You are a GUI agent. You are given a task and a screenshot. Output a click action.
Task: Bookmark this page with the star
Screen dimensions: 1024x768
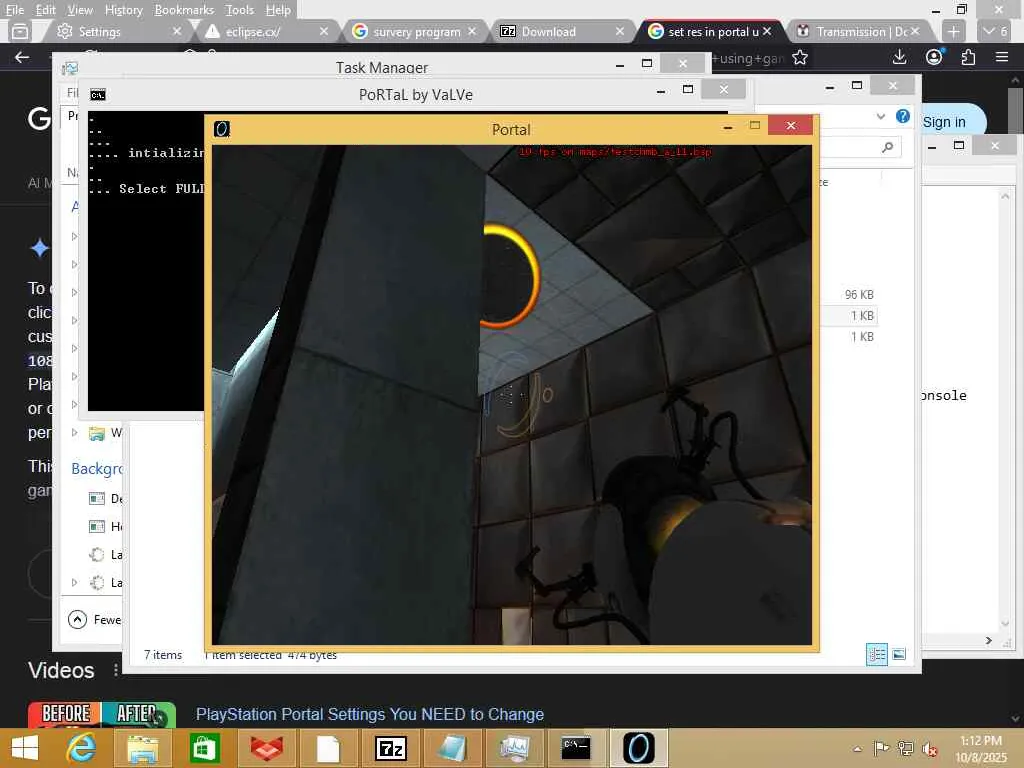pyautogui.click(x=800, y=57)
